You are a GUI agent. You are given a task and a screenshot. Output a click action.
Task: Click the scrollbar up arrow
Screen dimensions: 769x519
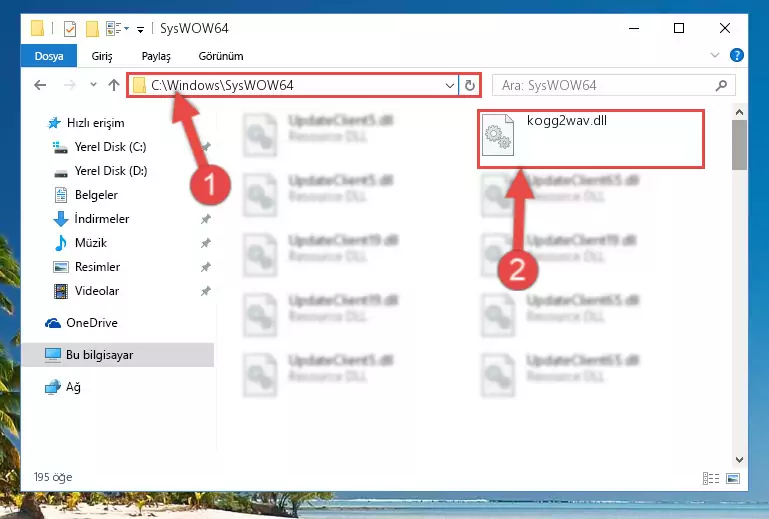pos(739,112)
